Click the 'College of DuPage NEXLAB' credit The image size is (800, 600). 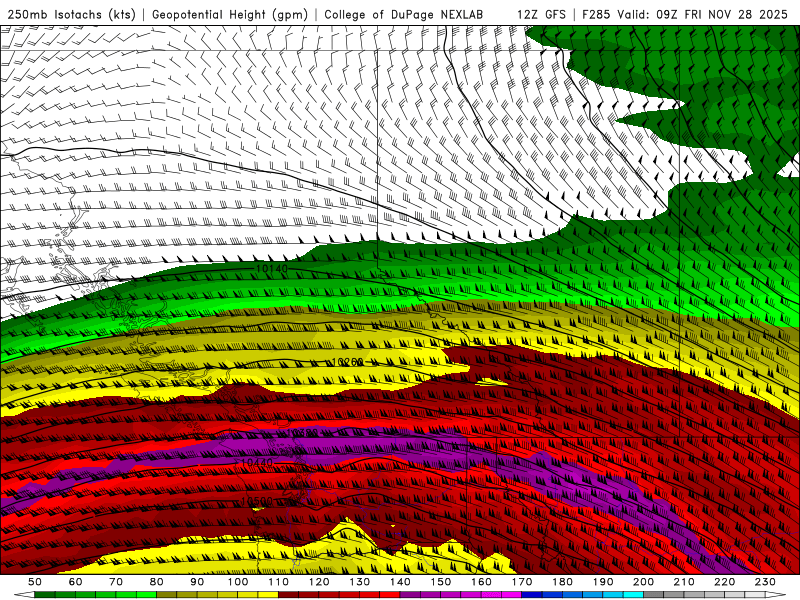pyautogui.click(x=403, y=14)
